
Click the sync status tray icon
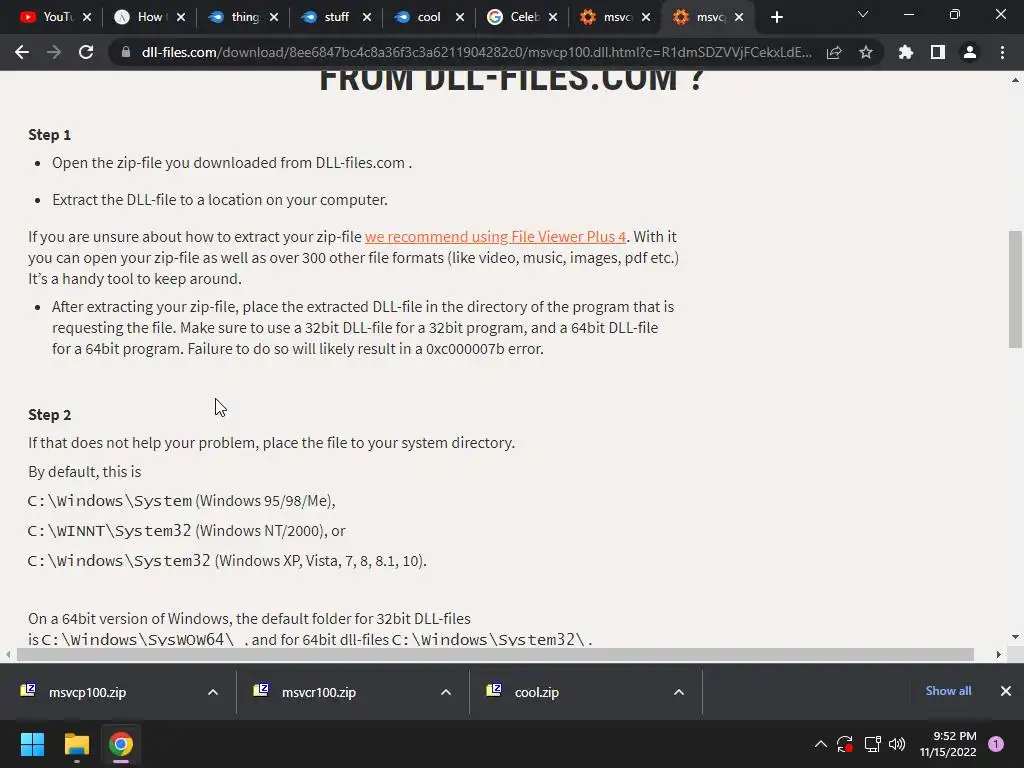coord(845,744)
